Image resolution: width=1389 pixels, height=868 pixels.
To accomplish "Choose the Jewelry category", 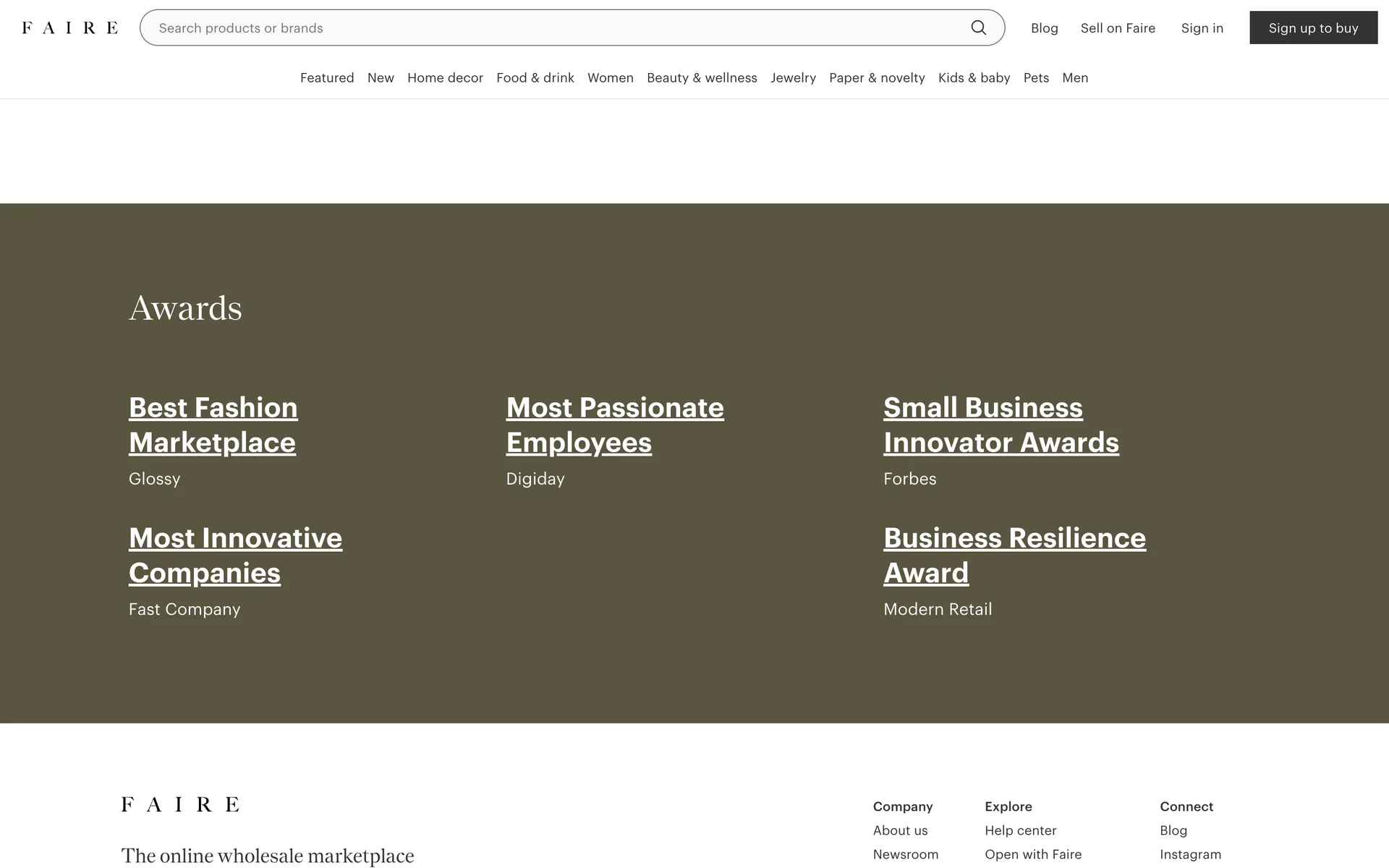I will click(x=793, y=77).
